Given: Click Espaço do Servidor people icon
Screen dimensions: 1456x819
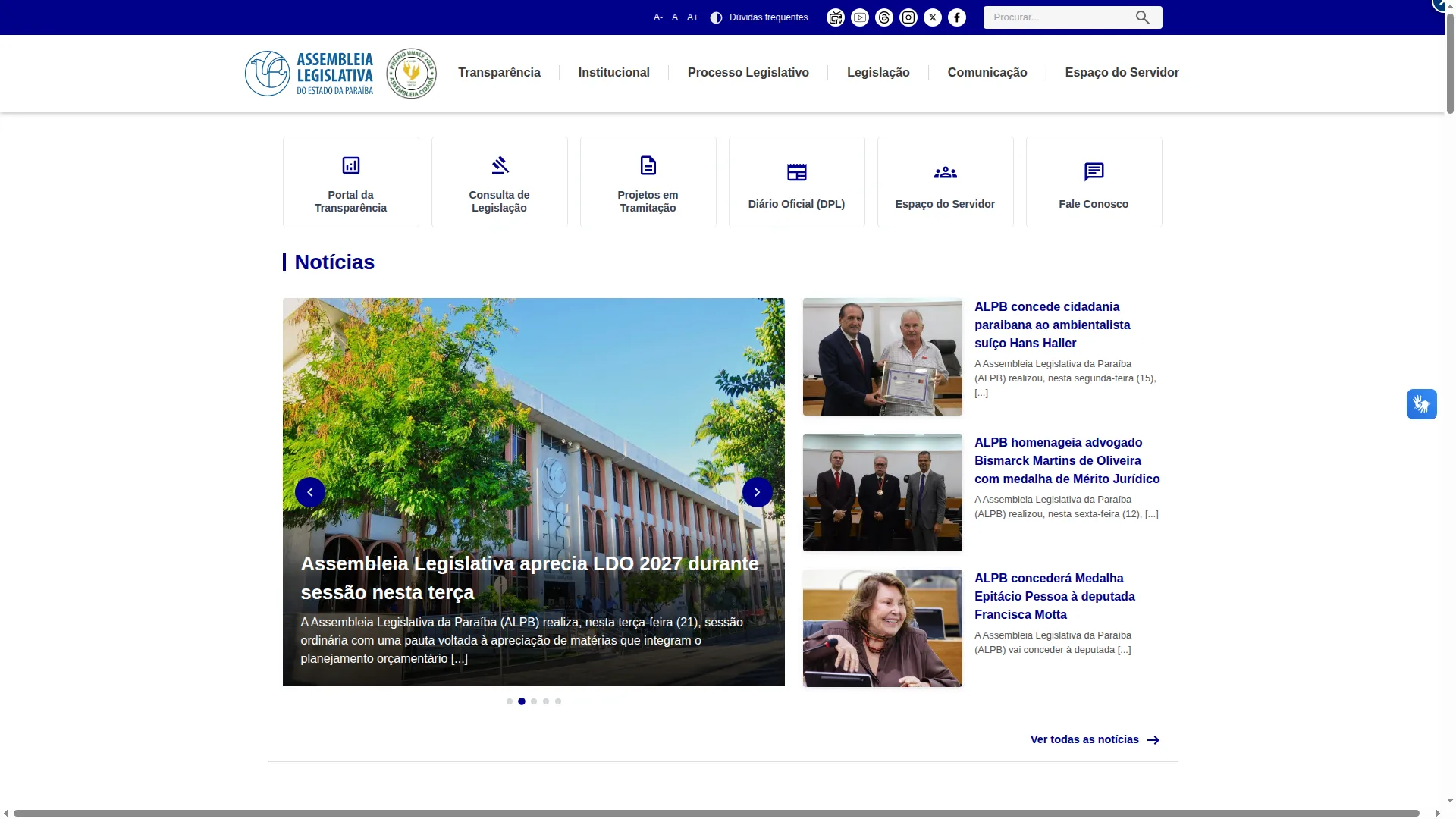Looking at the screenshot, I should pos(946,173).
